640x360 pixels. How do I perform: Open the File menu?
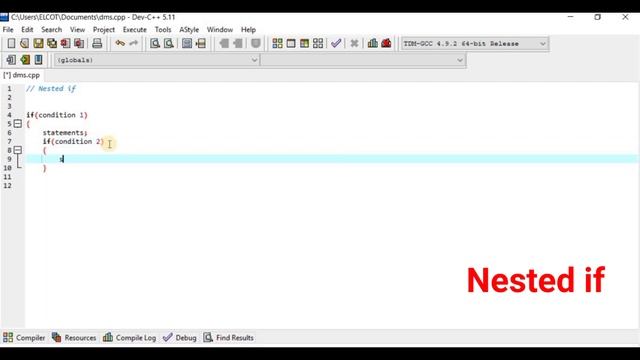(x=8, y=30)
